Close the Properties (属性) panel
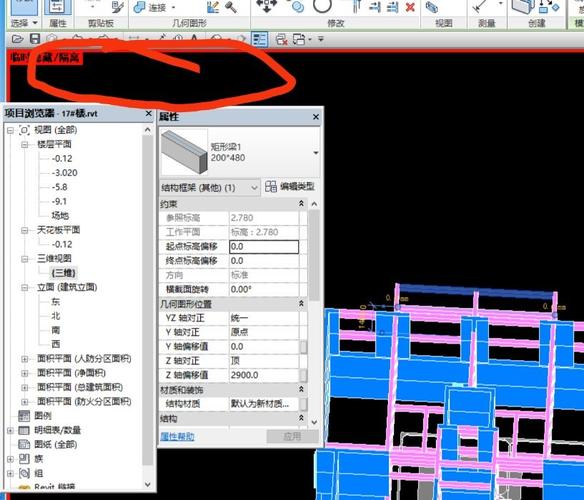 tap(316, 117)
